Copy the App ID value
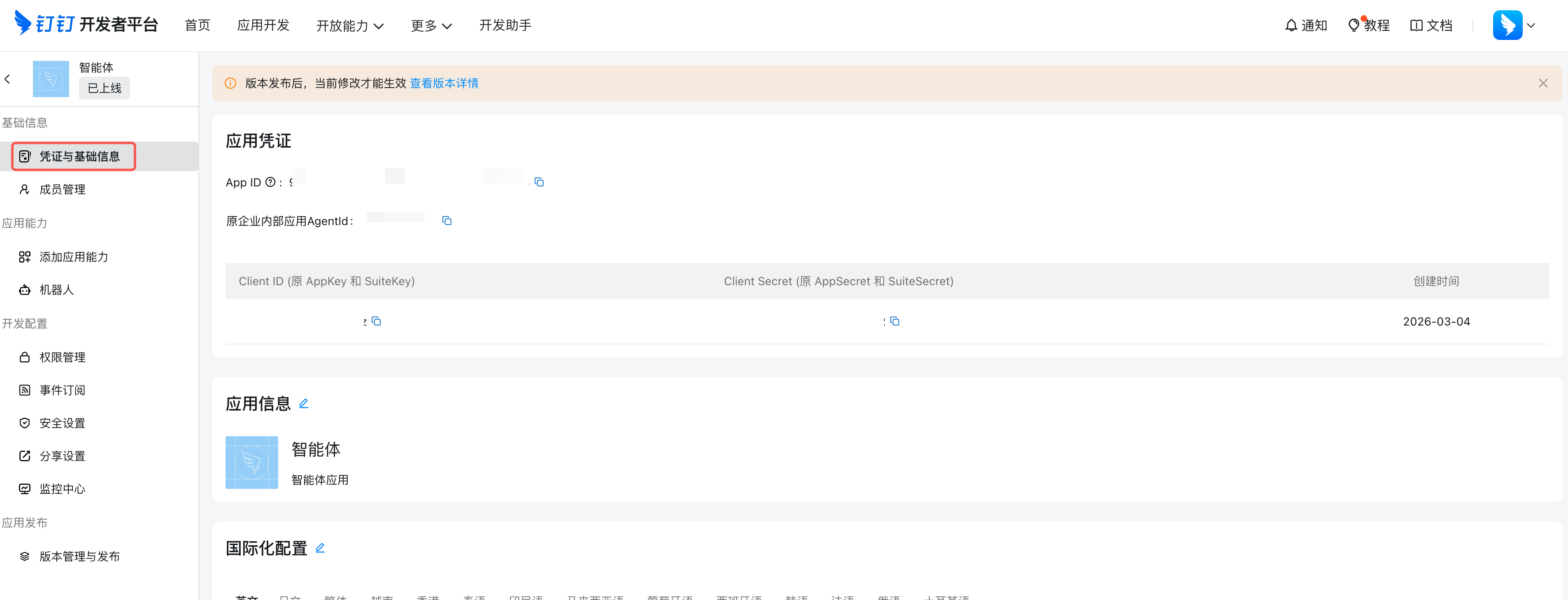Screen dimensions: 1568x600 [539, 182]
